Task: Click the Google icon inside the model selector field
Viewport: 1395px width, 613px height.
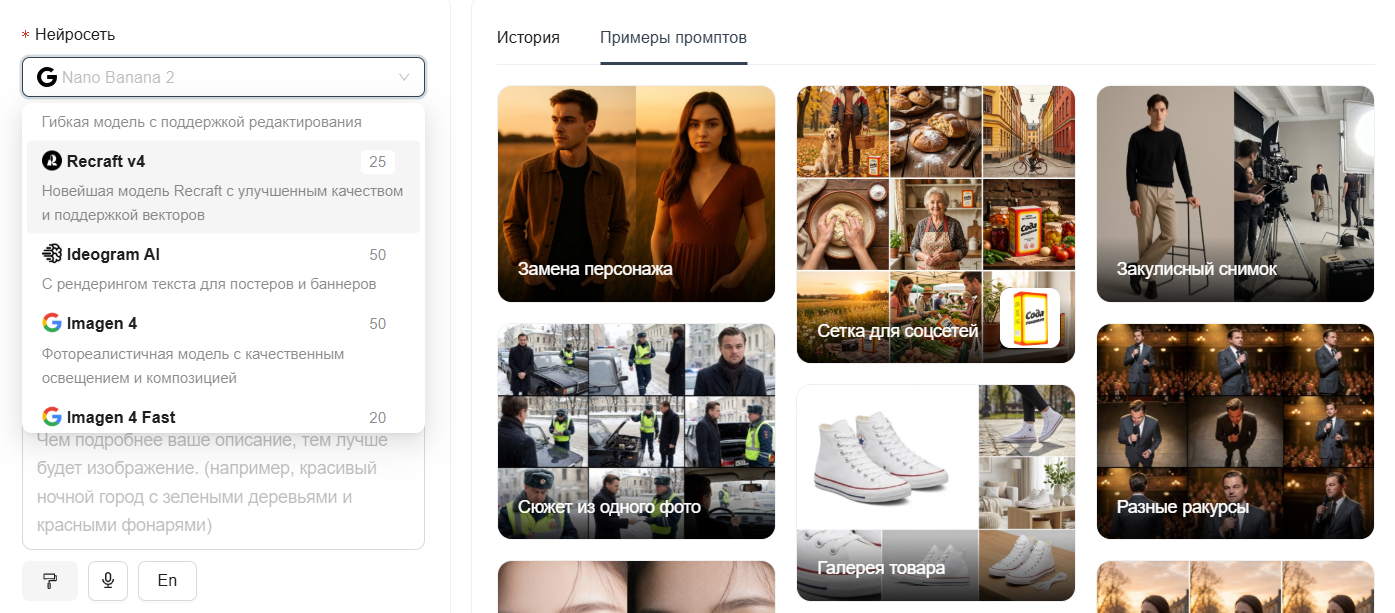Action: coord(48,76)
